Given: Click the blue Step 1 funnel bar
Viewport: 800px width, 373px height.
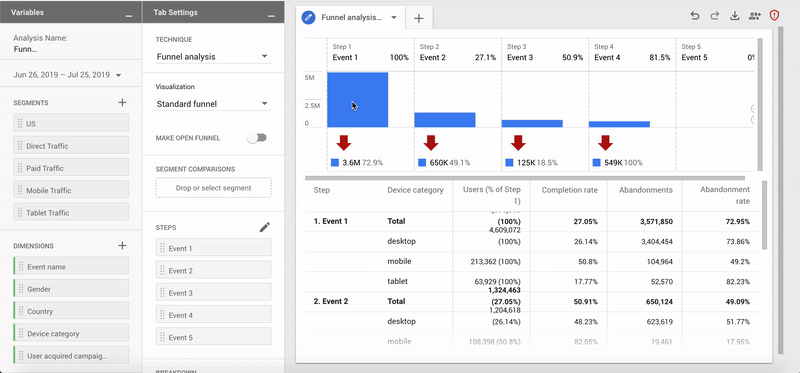Looking at the screenshot, I should [x=357, y=100].
